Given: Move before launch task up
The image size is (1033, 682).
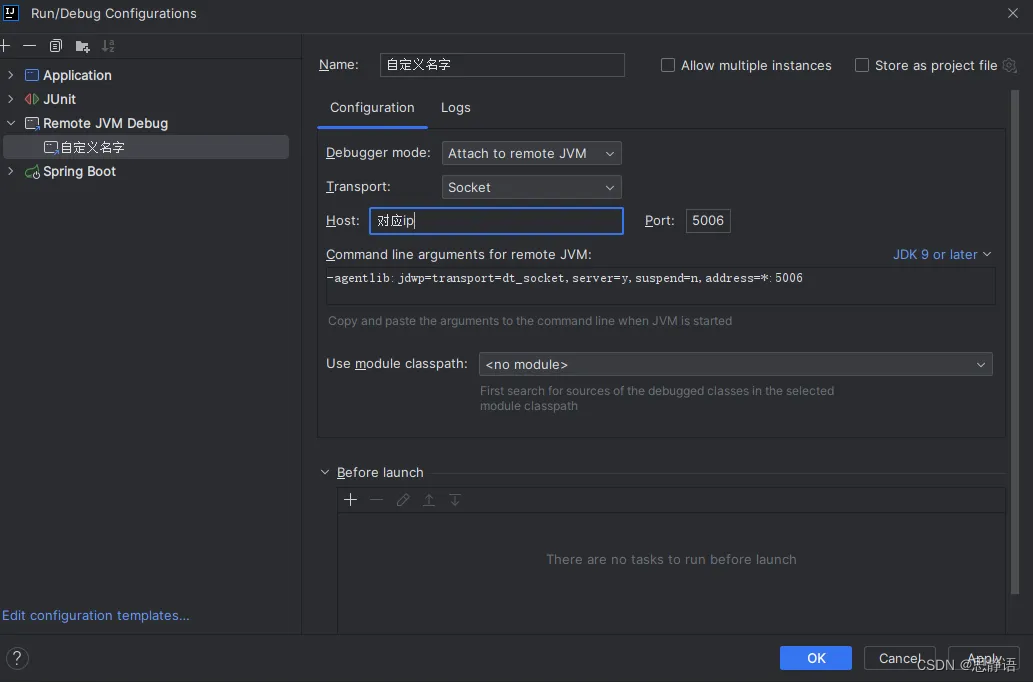Looking at the screenshot, I should [x=429, y=500].
